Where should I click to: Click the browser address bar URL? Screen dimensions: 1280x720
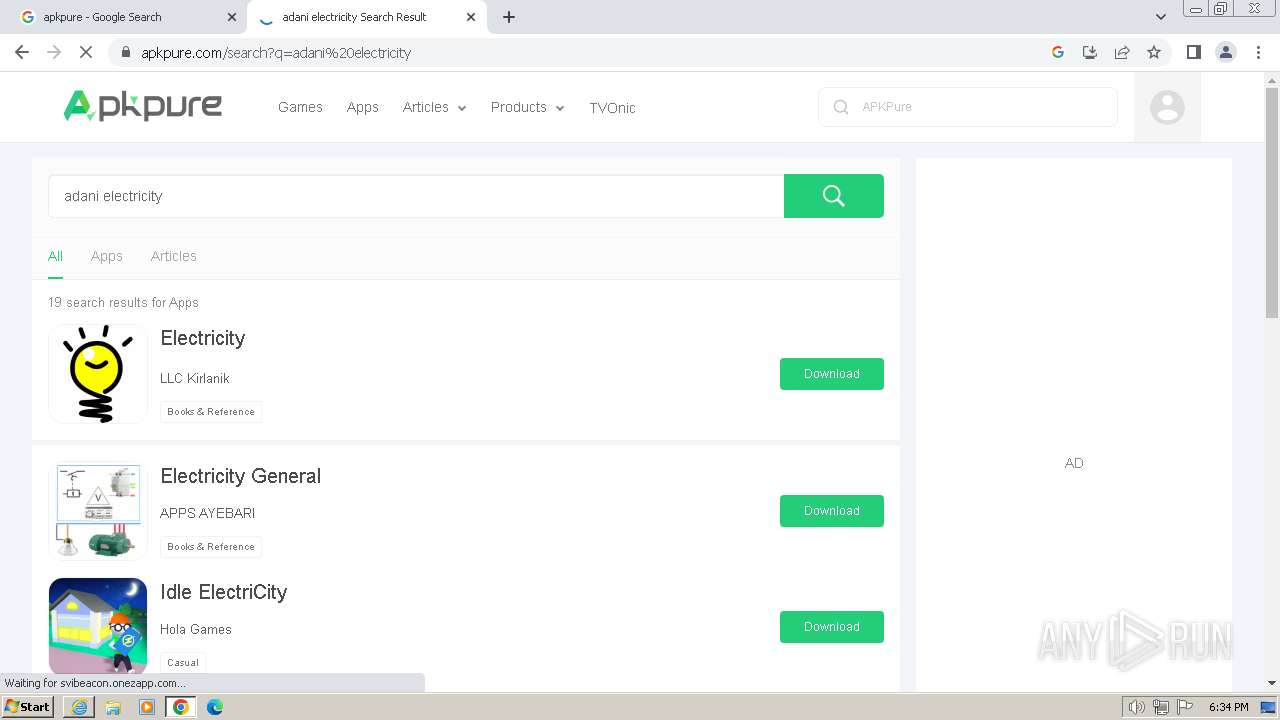(276, 53)
